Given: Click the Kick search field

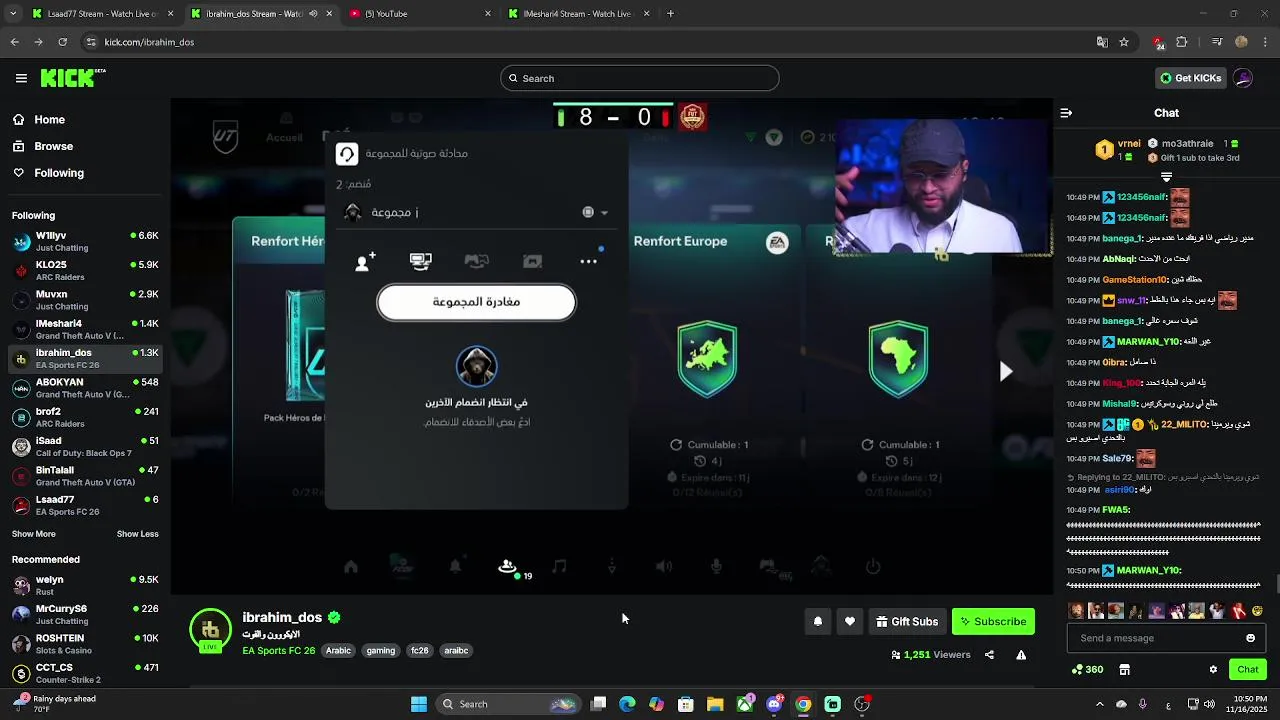Looking at the screenshot, I should [x=640, y=78].
